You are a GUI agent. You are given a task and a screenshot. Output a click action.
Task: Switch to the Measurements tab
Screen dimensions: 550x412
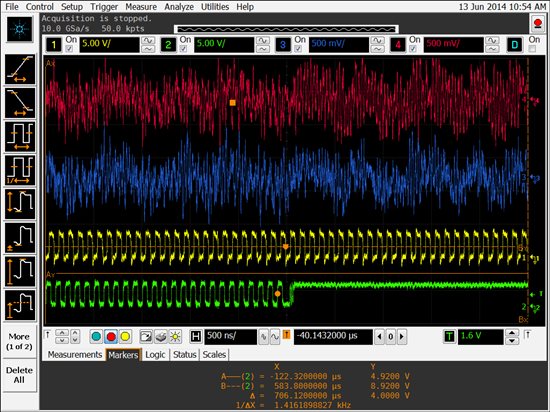click(75, 354)
